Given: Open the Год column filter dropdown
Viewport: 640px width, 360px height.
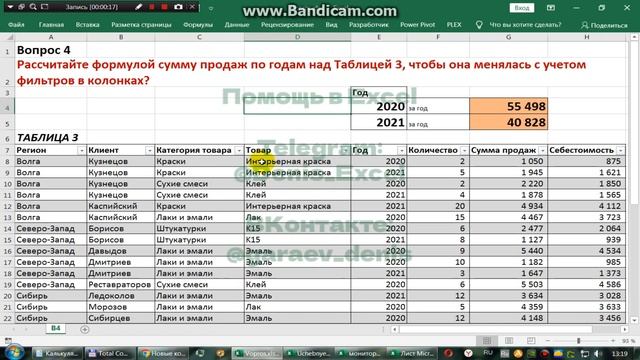Looking at the screenshot, I should tap(401, 151).
